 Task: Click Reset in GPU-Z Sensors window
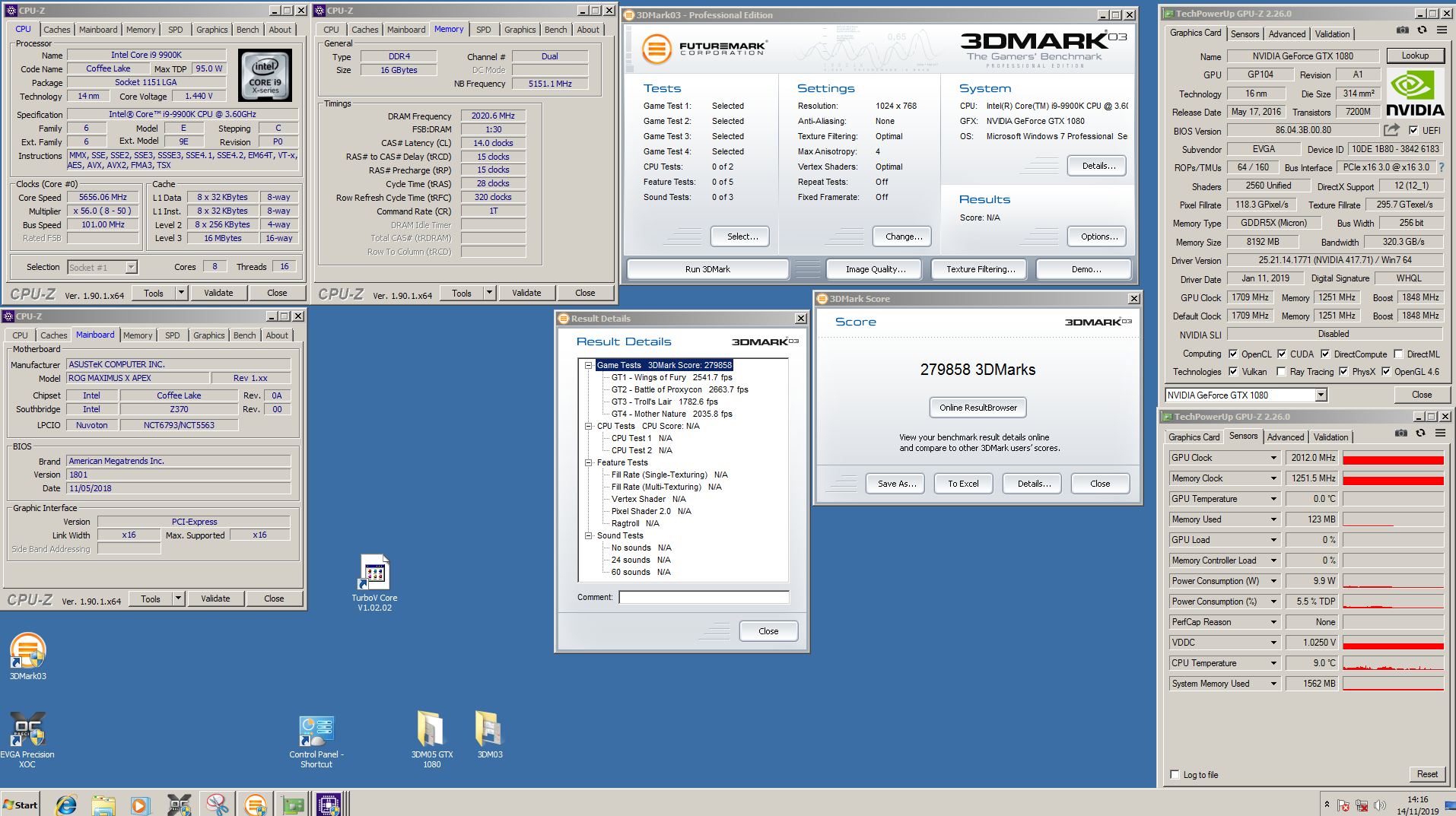(x=1427, y=774)
